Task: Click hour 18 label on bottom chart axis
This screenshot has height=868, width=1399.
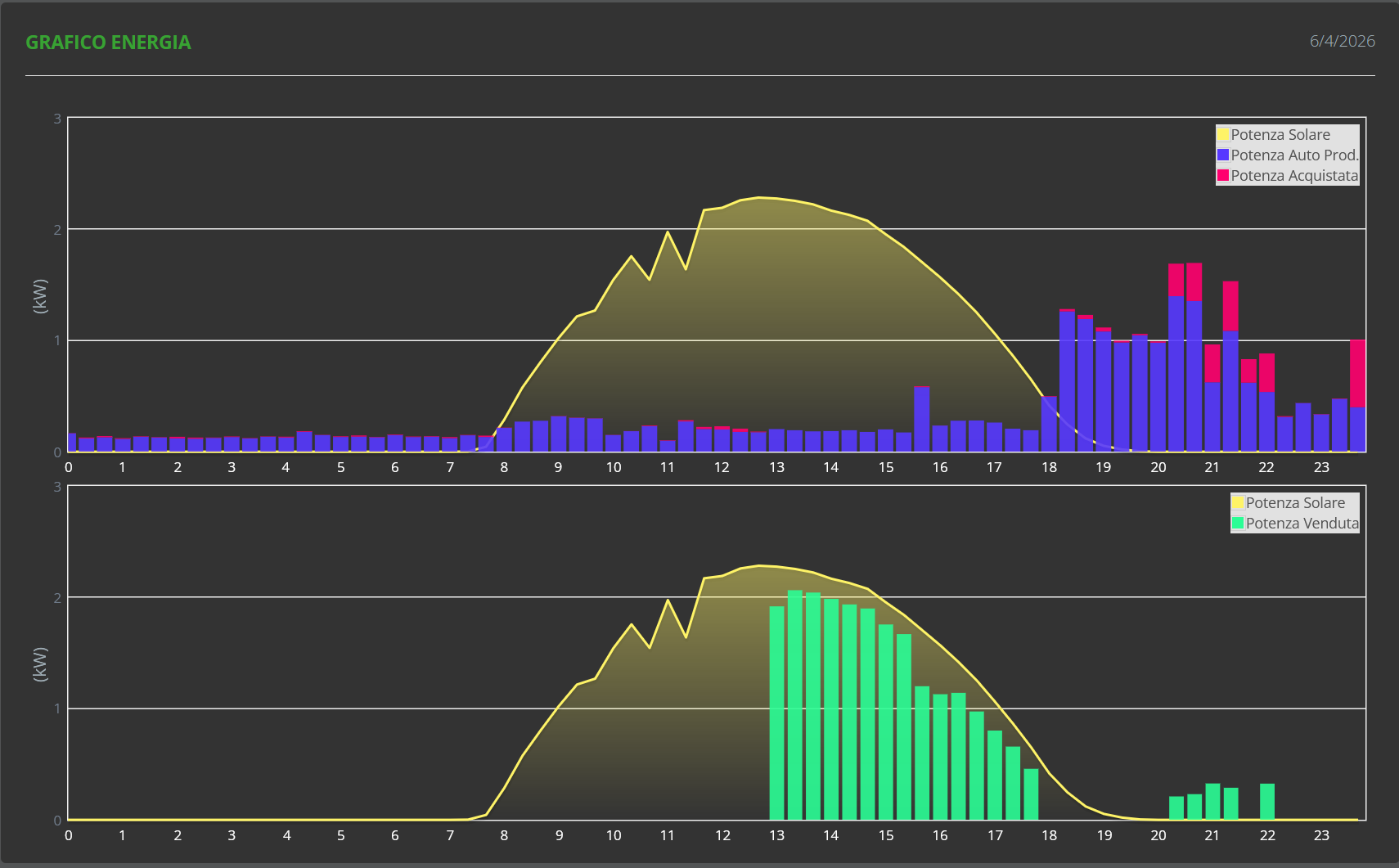Action: coord(1049,835)
